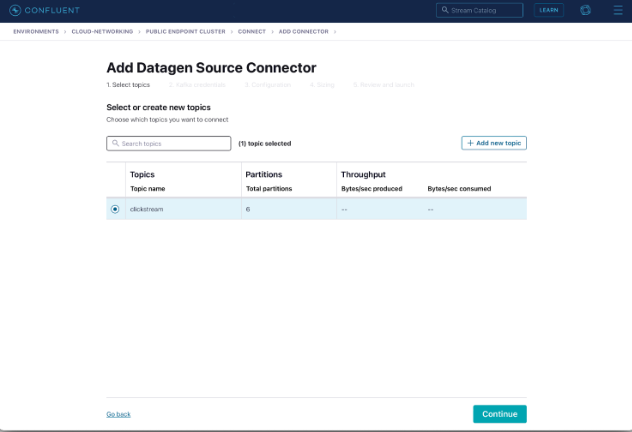This screenshot has width=632, height=432.
Task: Select step 3 Configuration
Action: click(268, 85)
